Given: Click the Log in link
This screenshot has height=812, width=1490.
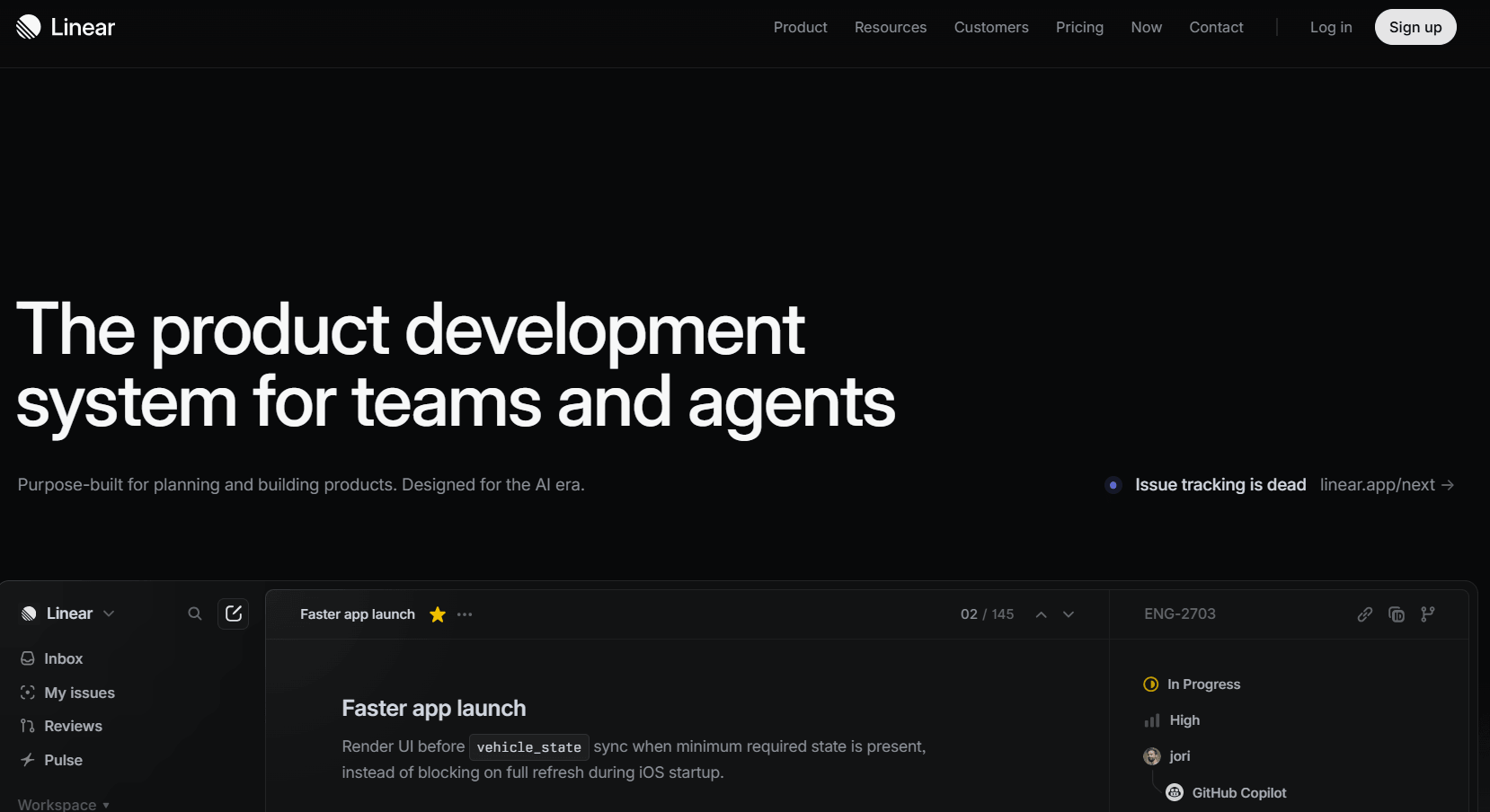Looking at the screenshot, I should coord(1331,27).
